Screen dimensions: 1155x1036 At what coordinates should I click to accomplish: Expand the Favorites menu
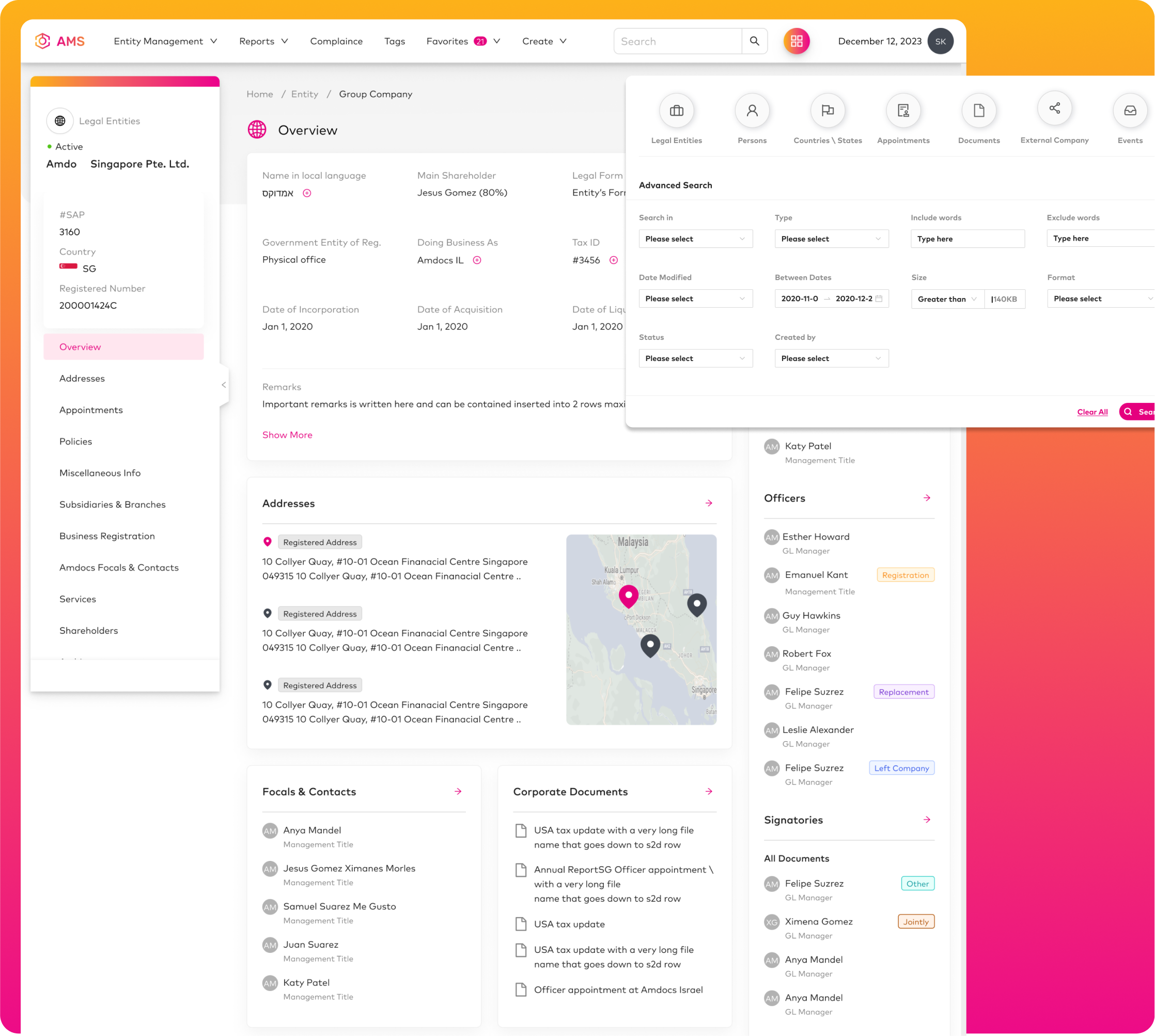coord(463,41)
